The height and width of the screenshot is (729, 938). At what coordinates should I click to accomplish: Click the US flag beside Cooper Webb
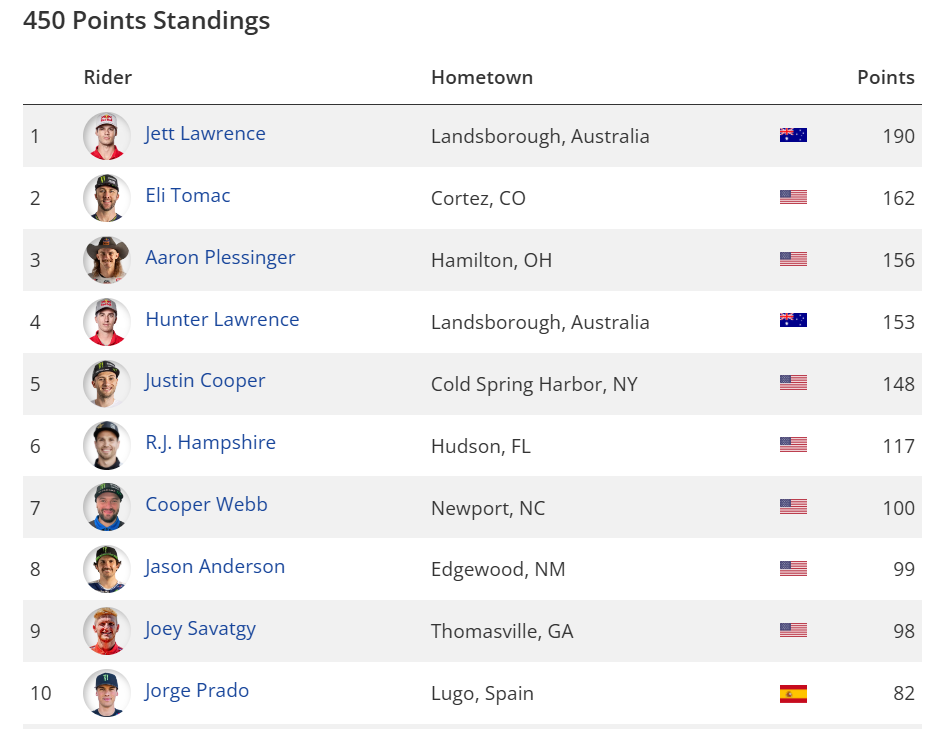click(793, 508)
